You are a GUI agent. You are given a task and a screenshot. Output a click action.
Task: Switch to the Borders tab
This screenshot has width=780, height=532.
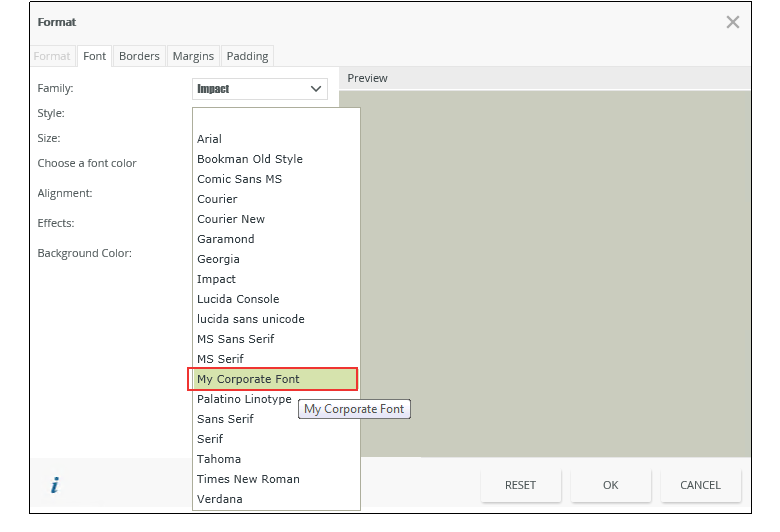coord(139,56)
